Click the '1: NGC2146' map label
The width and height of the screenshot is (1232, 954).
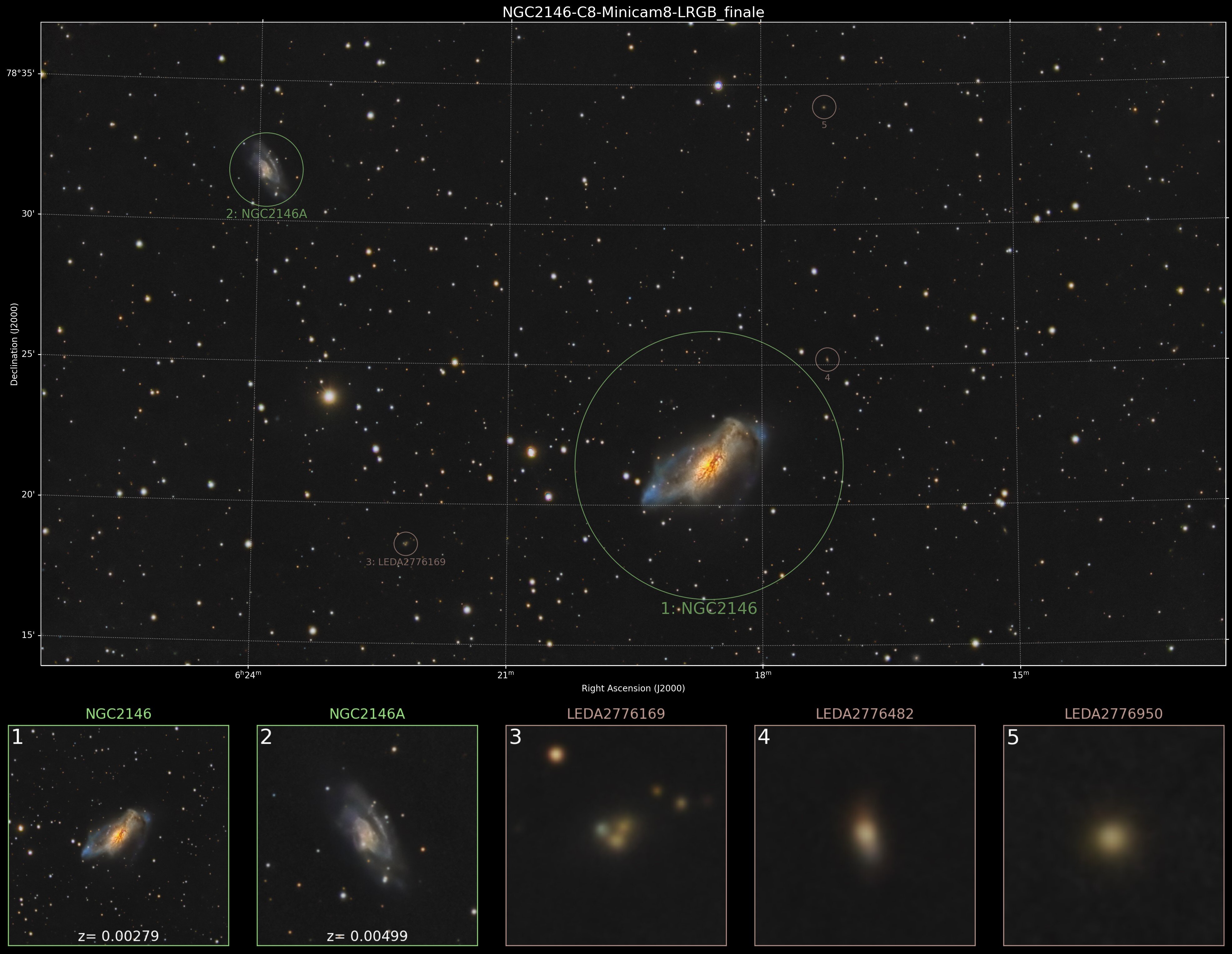(708, 608)
